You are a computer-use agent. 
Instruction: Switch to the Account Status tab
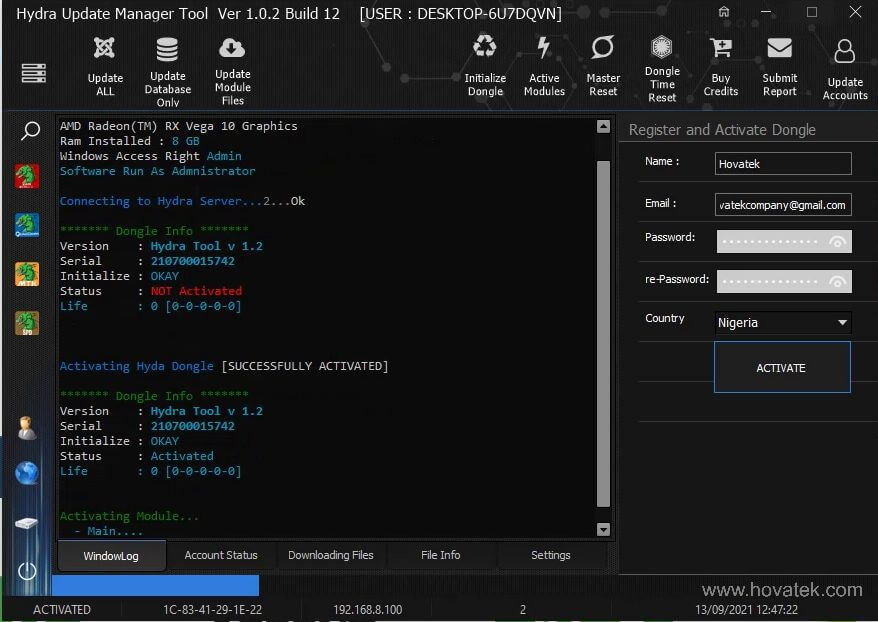pos(221,555)
